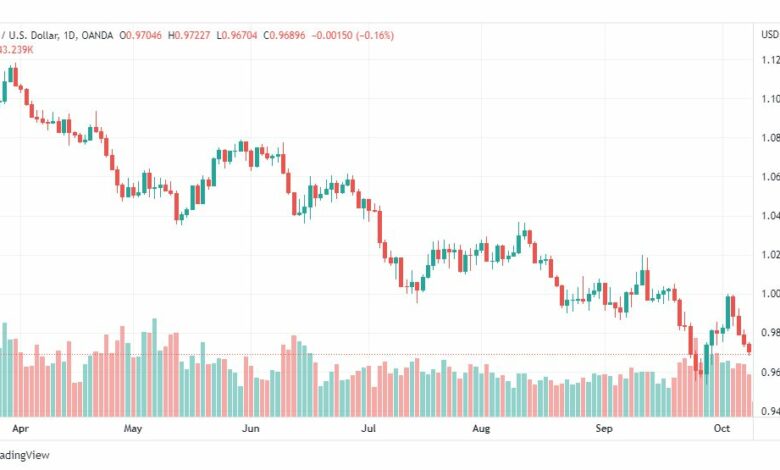Image resolution: width=780 pixels, height=470 pixels.
Task: Click the OANDA source label
Action: point(97,35)
